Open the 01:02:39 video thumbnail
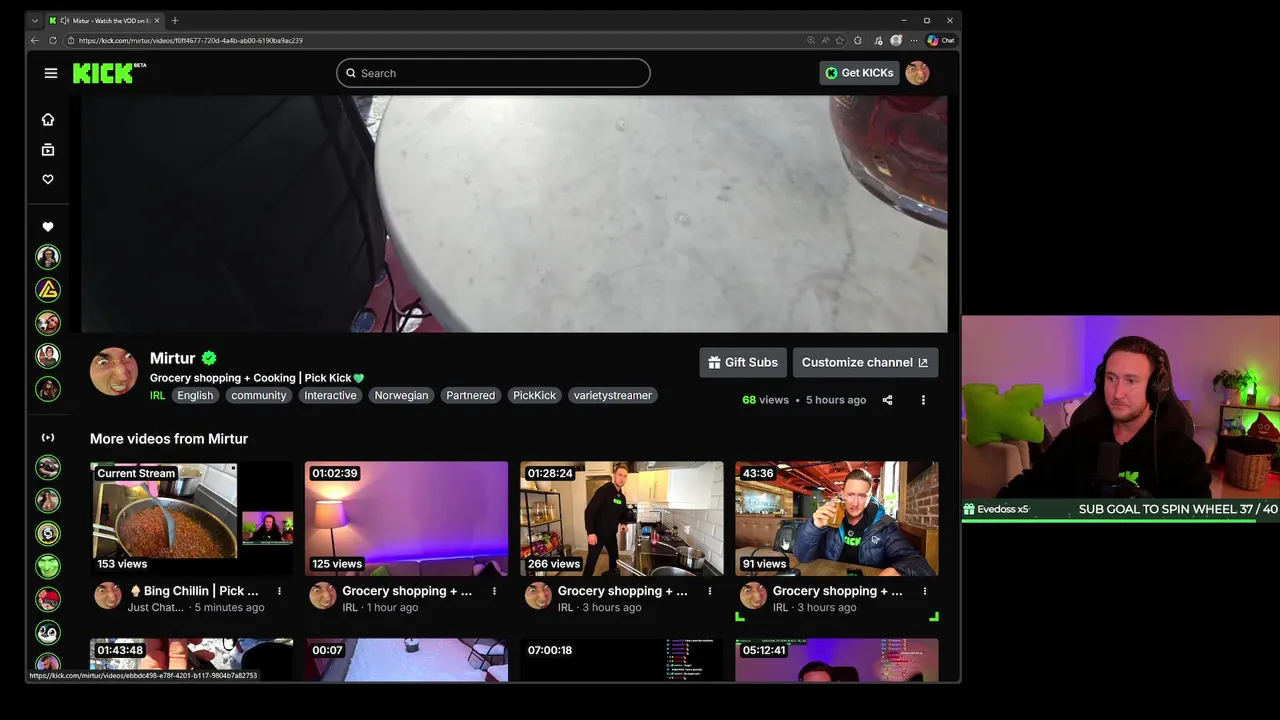Image resolution: width=1280 pixels, height=720 pixels. click(x=406, y=518)
